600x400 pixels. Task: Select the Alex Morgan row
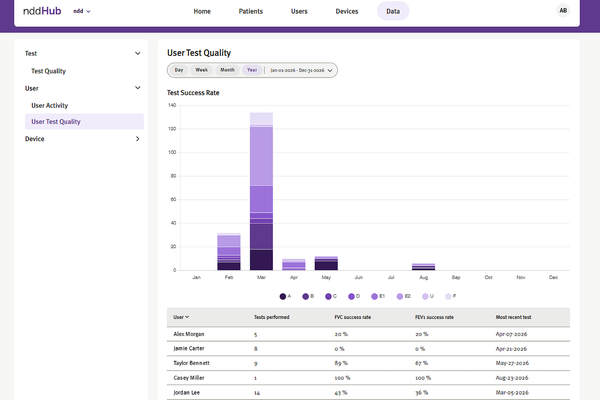(x=368, y=334)
